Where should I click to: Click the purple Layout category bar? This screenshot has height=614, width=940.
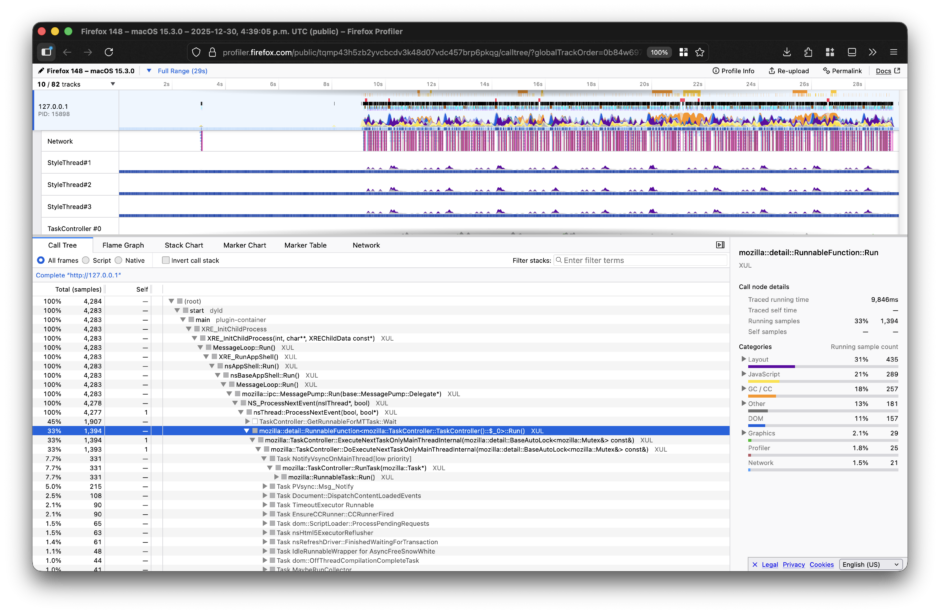point(771,366)
